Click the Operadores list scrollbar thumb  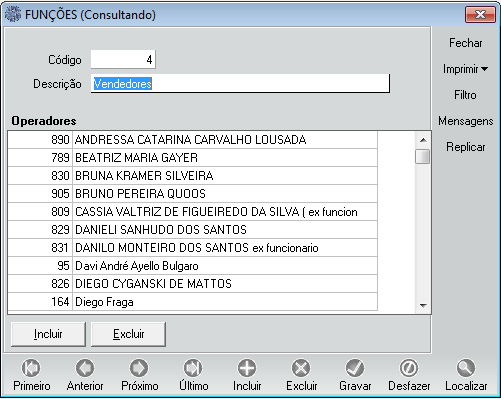pos(423,156)
